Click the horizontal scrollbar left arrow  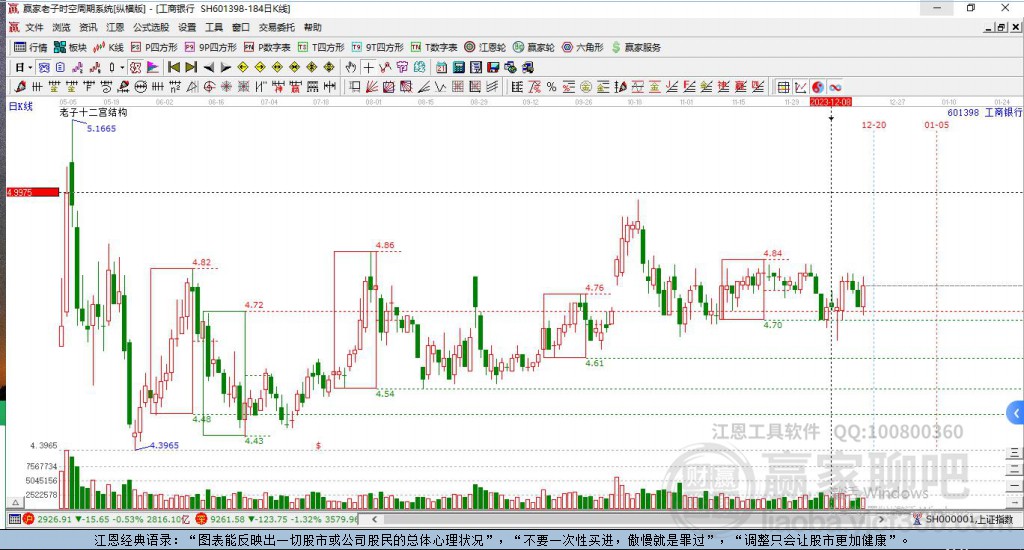374,519
